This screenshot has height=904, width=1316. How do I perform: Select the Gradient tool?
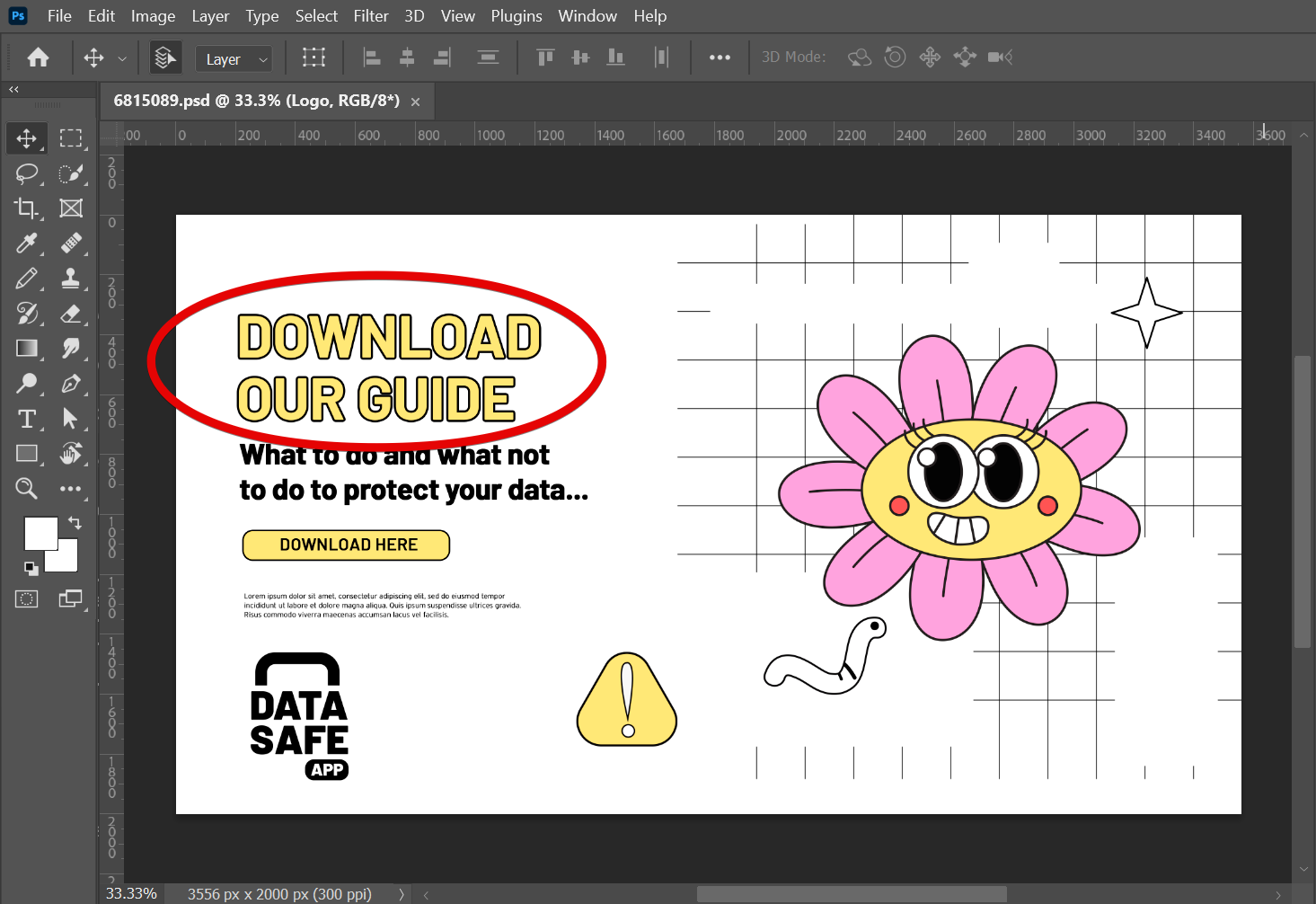(26, 349)
